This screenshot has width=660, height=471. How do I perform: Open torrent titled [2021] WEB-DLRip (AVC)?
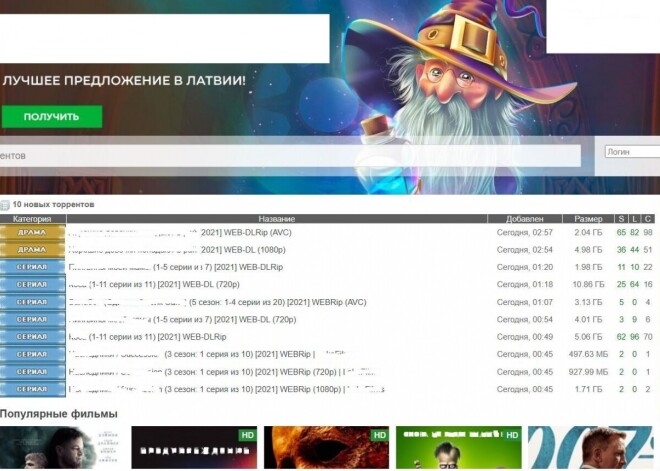[x=180, y=232]
